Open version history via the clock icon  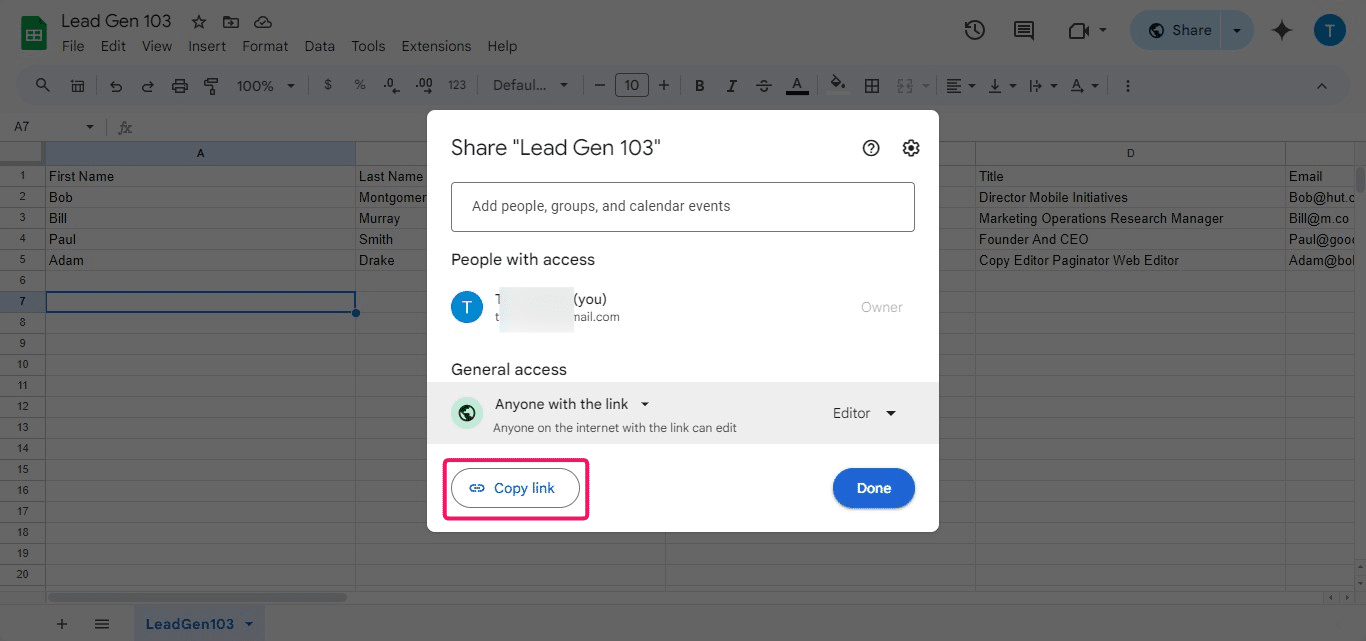pos(974,30)
